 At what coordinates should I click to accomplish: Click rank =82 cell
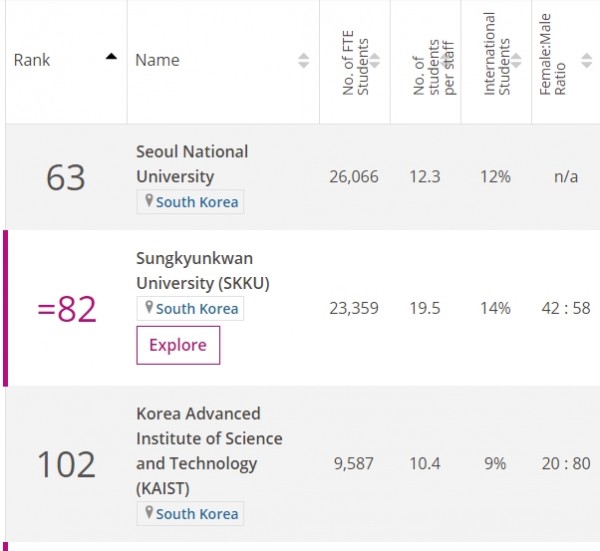click(x=67, y=309)
